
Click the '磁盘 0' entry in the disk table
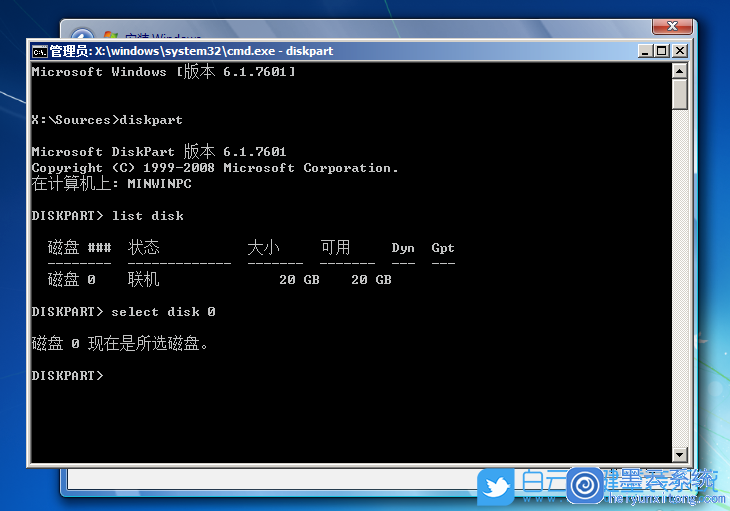coord(72,279)
